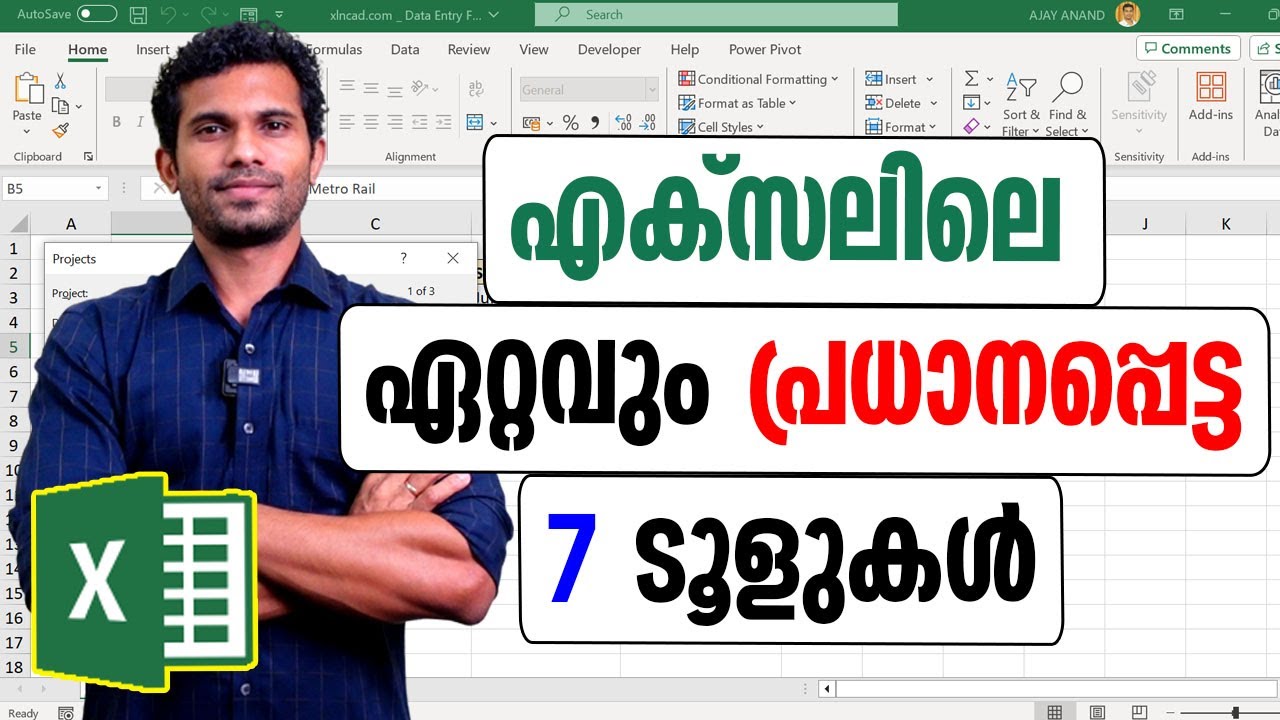Click the Center alignment icon
Screen dimensions: 1280x720
[371, 122]
